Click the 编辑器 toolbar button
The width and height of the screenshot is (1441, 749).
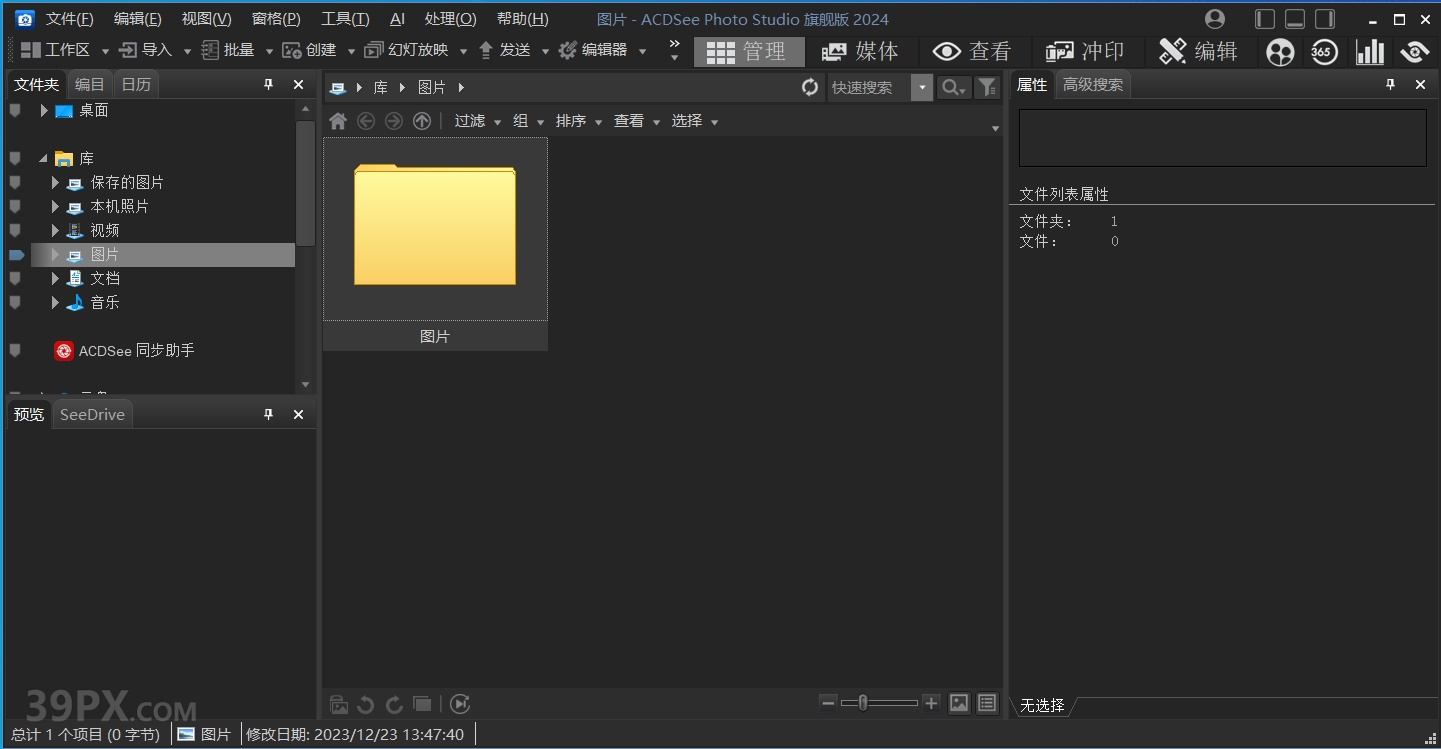point(593,50)
